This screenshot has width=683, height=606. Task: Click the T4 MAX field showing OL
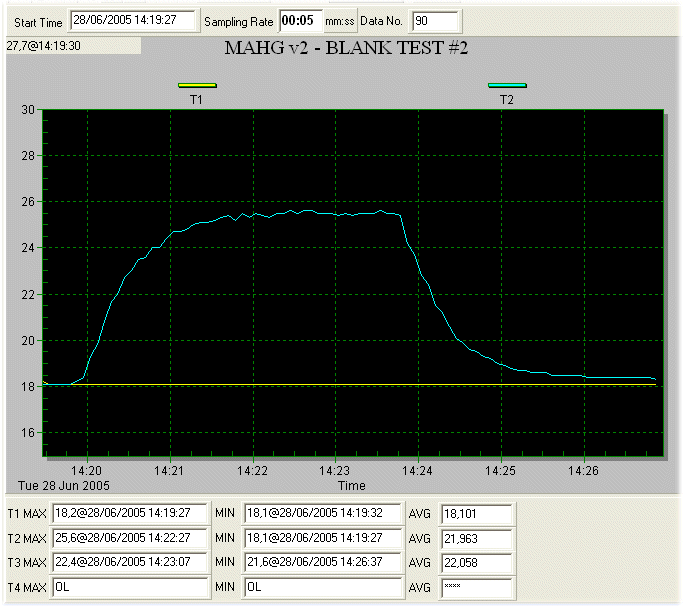click(x=129, y=587)
